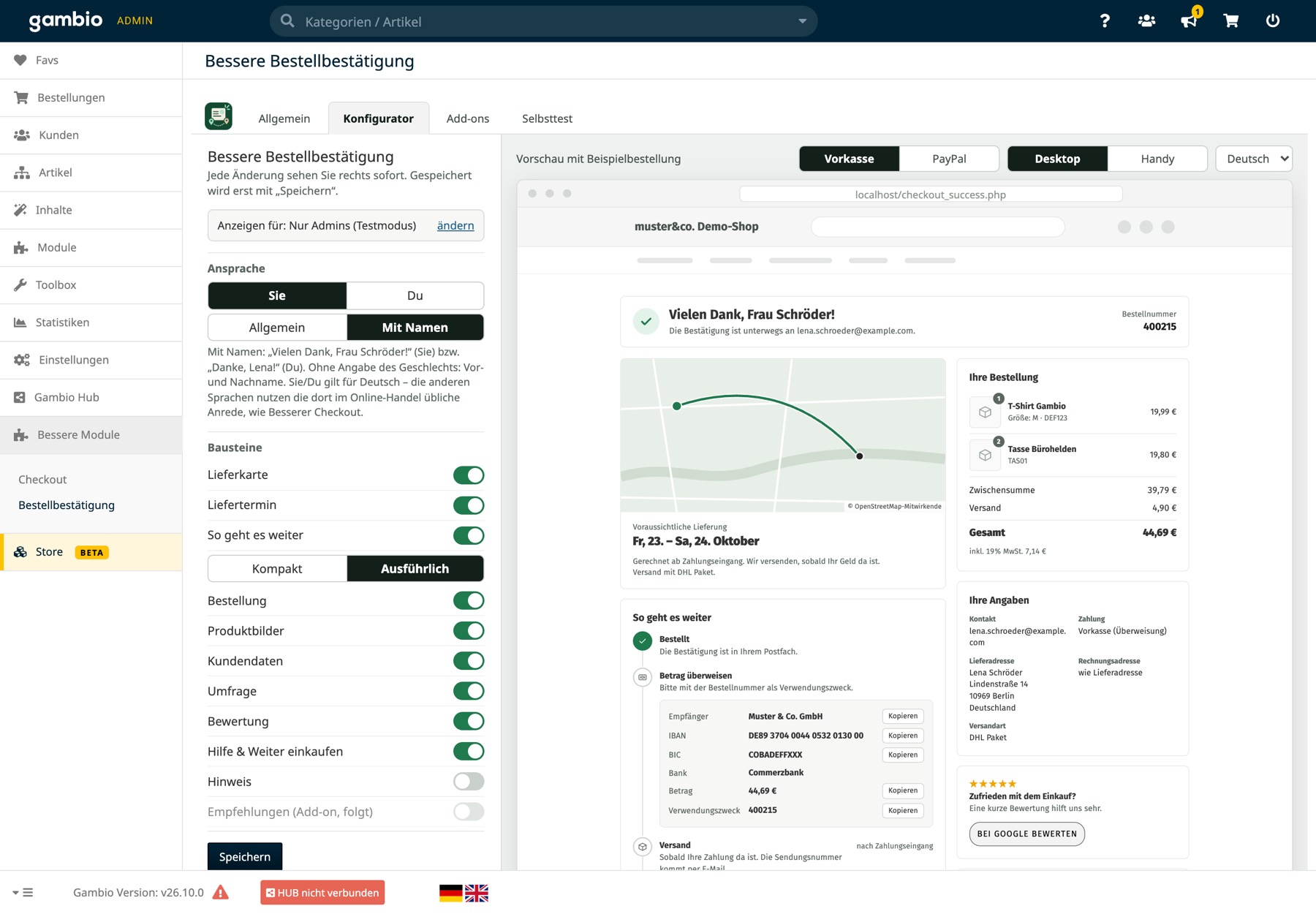Expand the footer menu collapse arrow
The height and width of the screenshot is (914, 1316).
click(22, 892)
